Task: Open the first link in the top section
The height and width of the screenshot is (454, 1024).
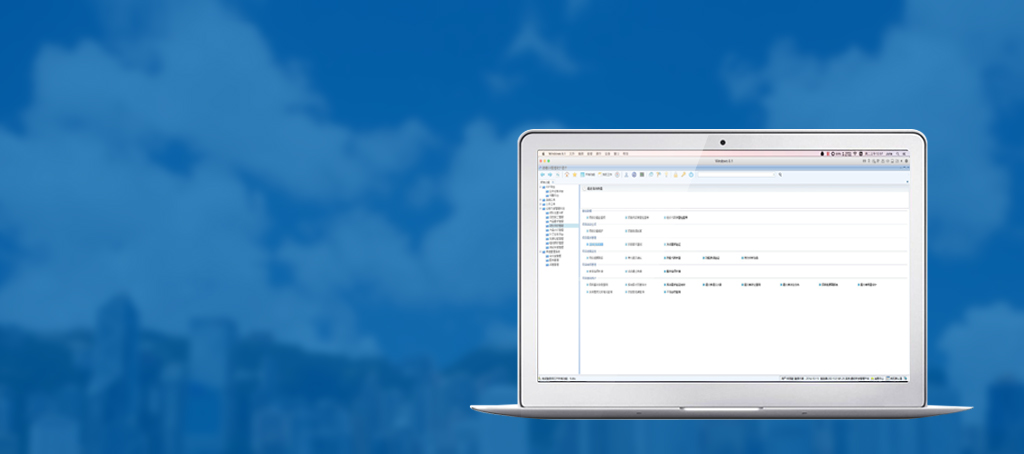Action: pyautogui.click(x=596, y=216)
